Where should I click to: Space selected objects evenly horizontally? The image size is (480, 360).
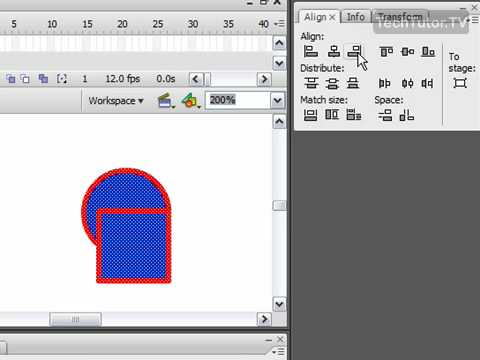coord(407,115)
